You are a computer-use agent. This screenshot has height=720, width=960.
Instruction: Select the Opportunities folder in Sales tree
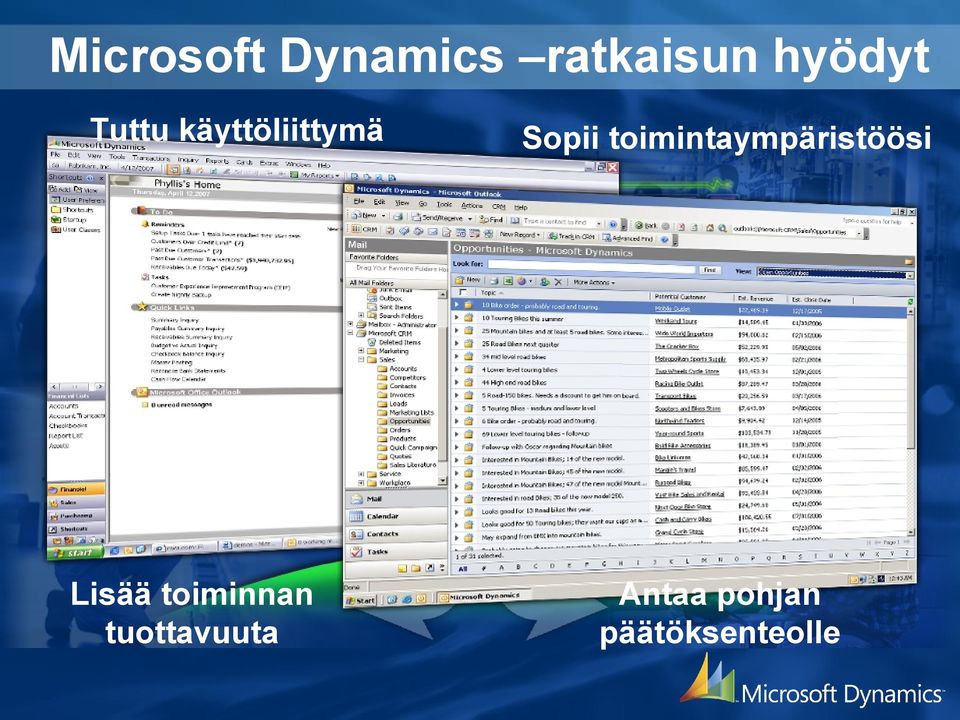(x=410, y=421)
